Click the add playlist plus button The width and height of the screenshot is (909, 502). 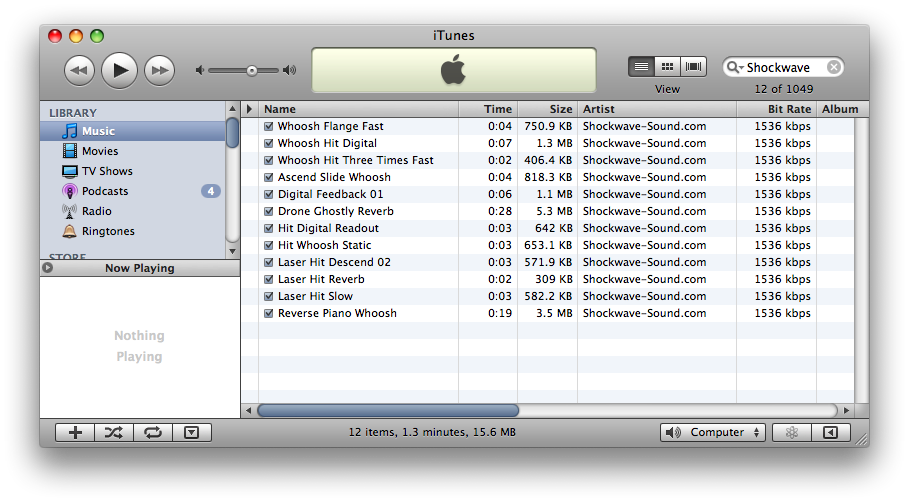(x=75, y=433)
